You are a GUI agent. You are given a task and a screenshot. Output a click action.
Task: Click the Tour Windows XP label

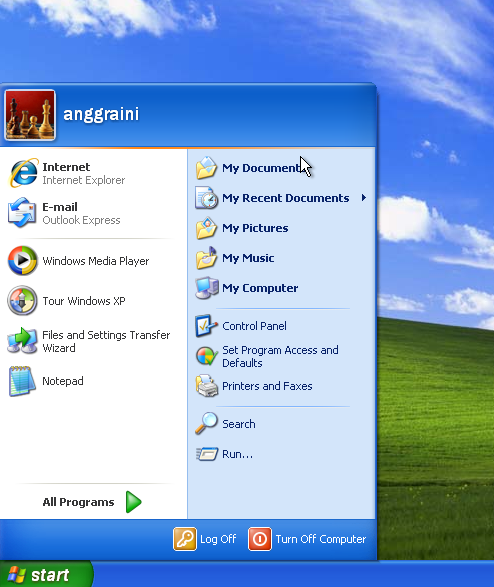pos(84,301)
